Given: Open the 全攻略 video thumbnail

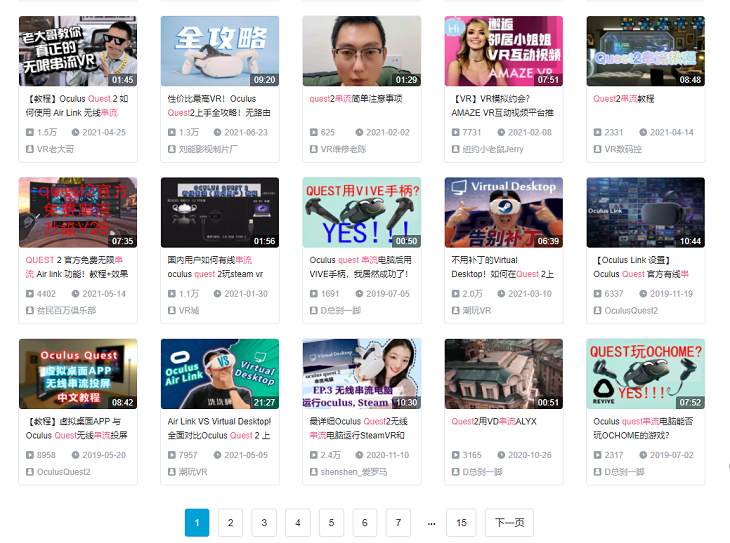Looking at the screenshot, I should 219,51.
